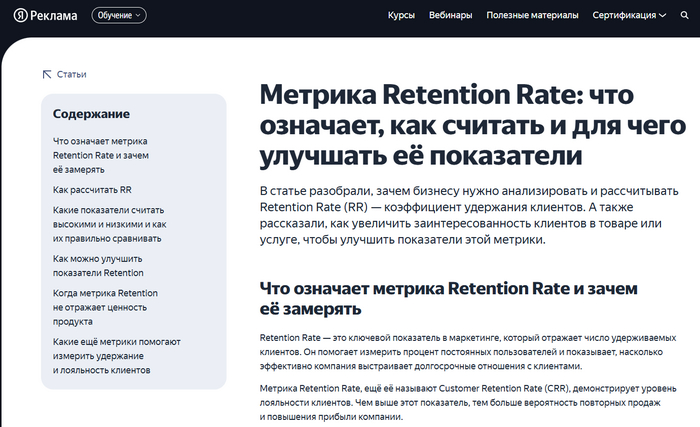Open 'Как можно улучшить показатели Retention' link

click(x=98, y=266)
